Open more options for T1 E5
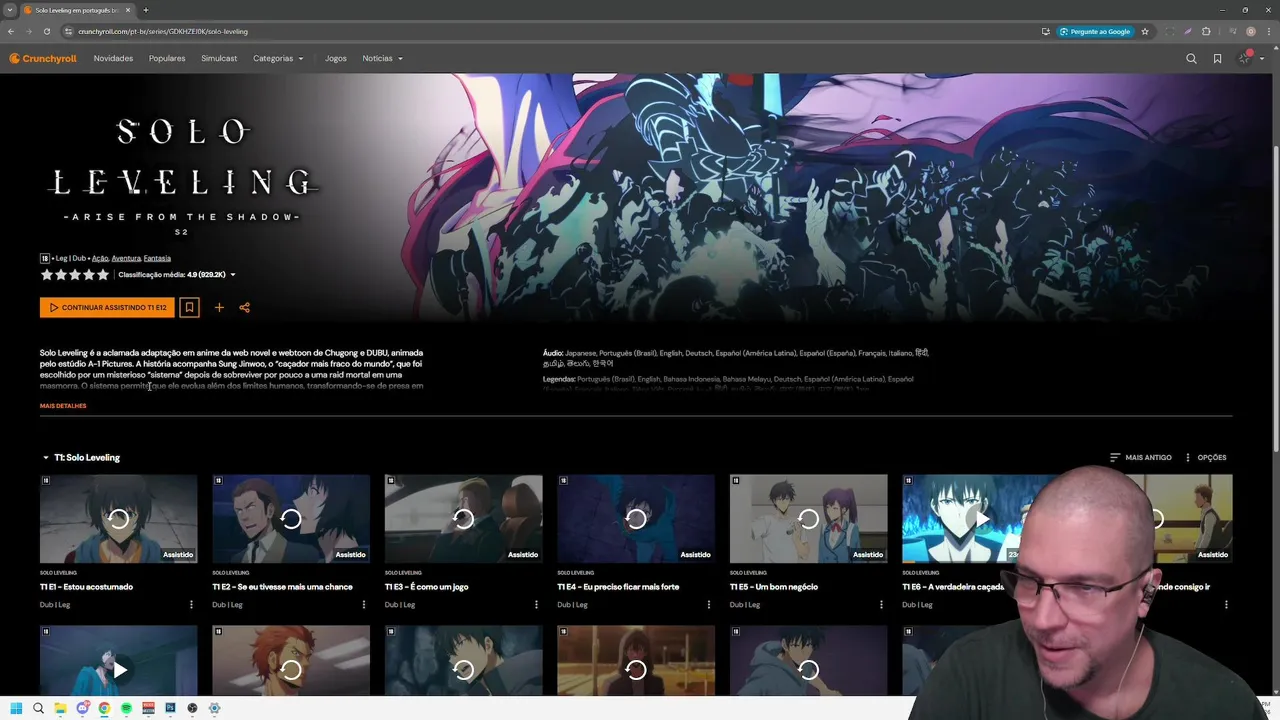The image size is (1280, 720). [881, 605]
